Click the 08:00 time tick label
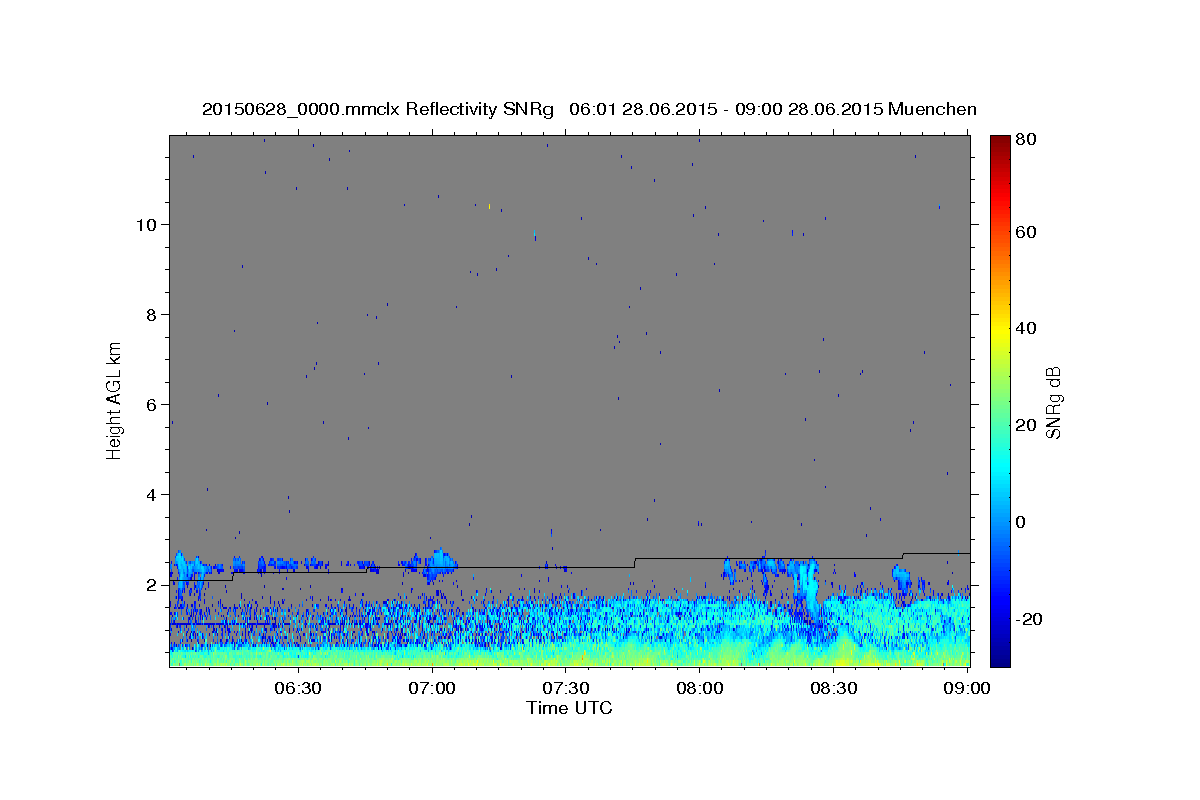1200x800 pixels. coord(700,688)
